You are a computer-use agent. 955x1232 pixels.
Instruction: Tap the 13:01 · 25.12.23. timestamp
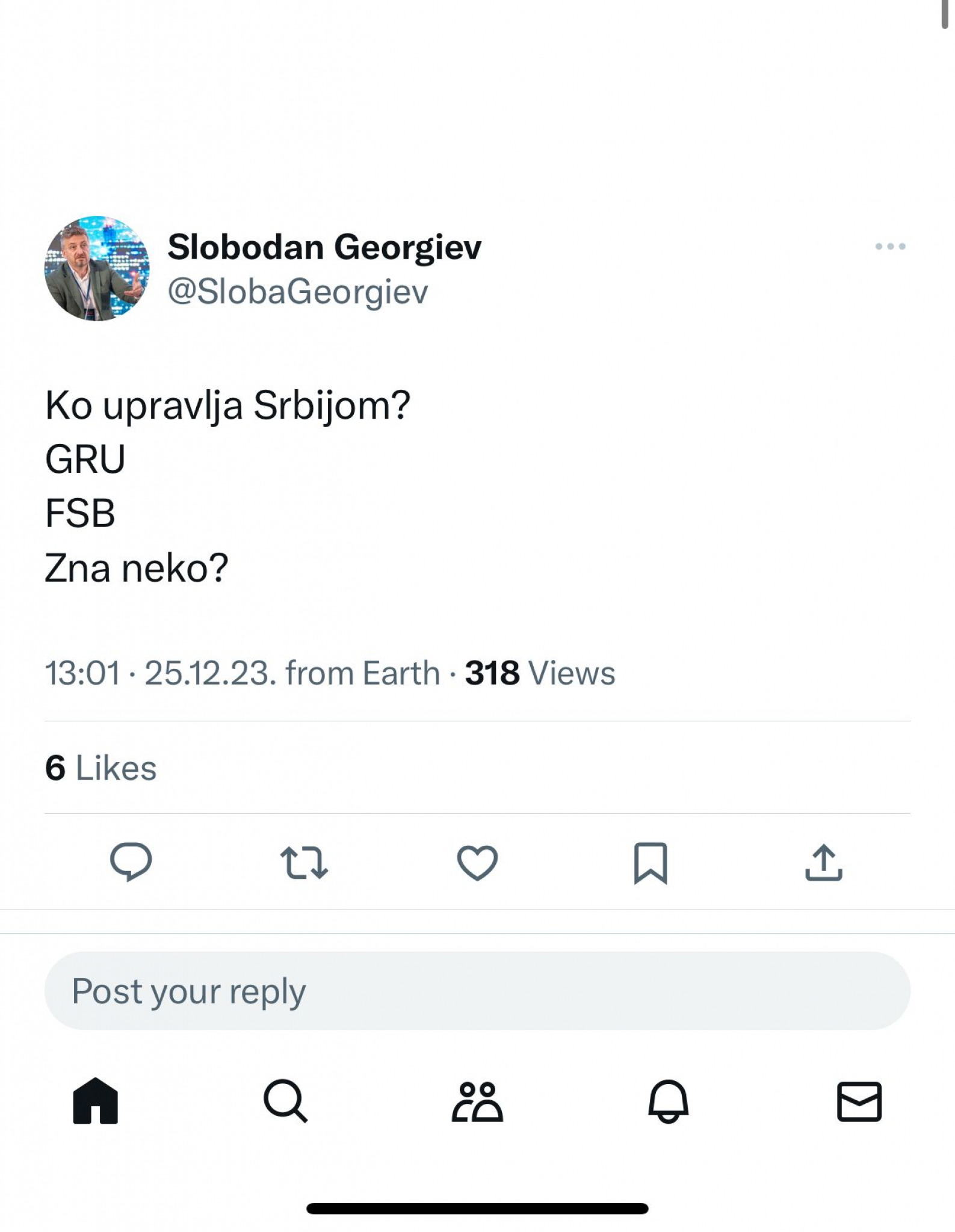160,673
